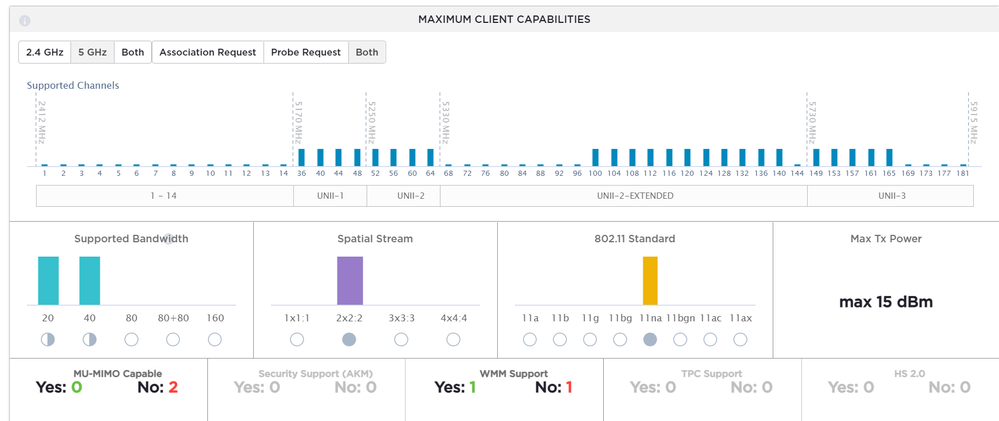This screenshot has width=999, height=421.
Task: Click the teal 20 MHz bandwidth bar
Action: tap(48, 281)
